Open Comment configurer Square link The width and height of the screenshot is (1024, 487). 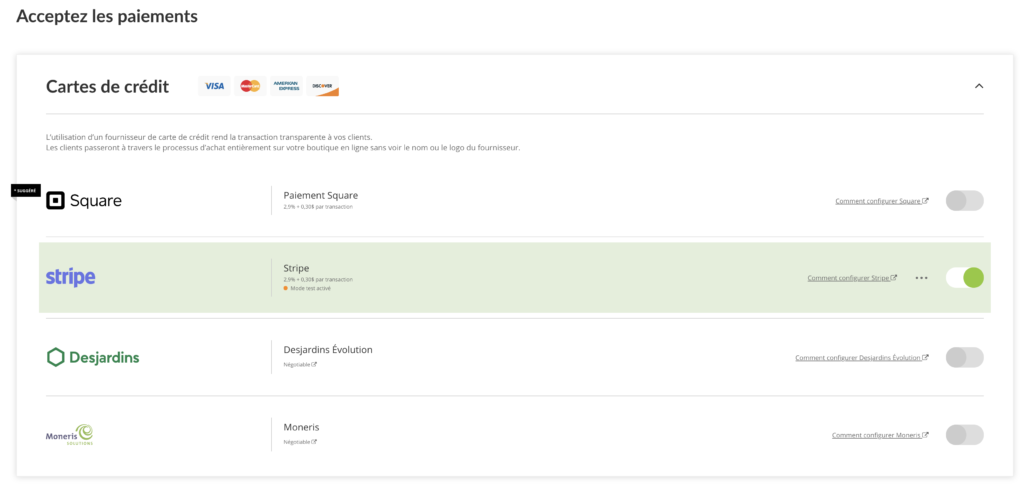[x=878, y=201]
